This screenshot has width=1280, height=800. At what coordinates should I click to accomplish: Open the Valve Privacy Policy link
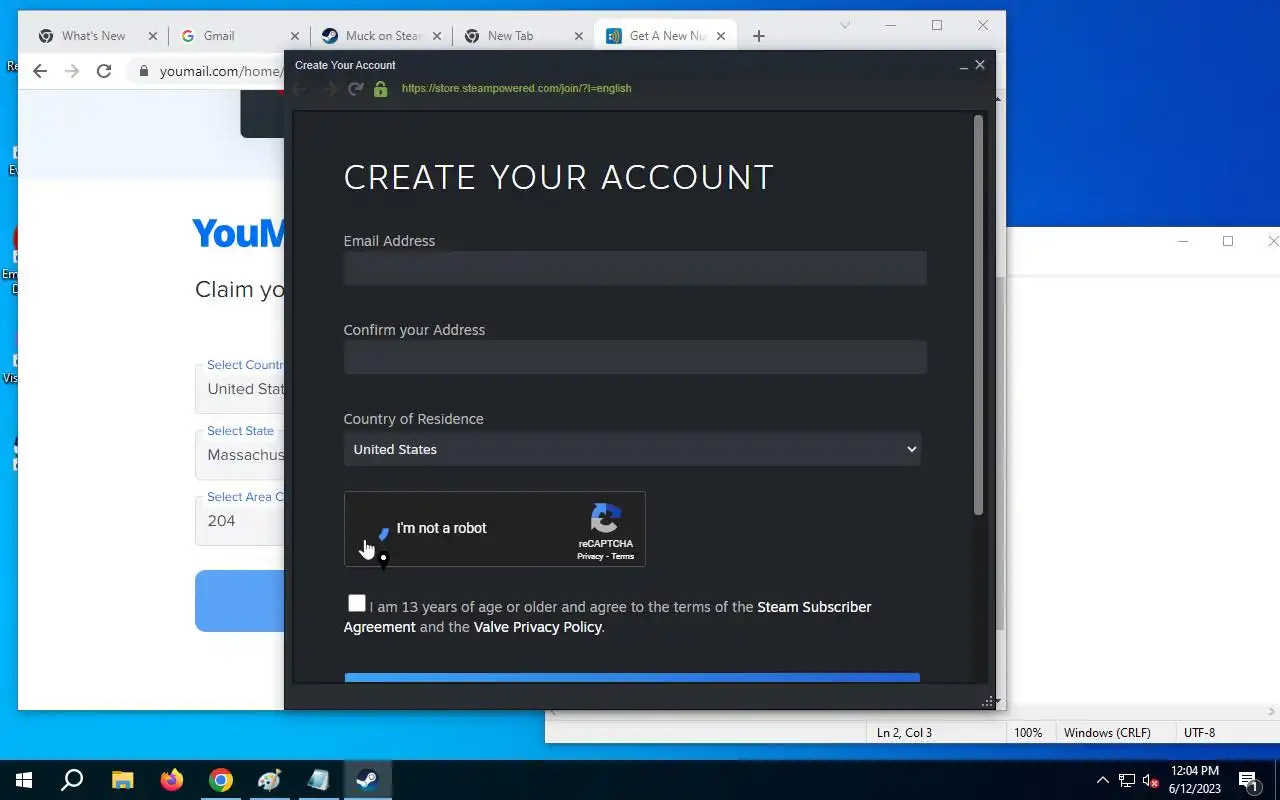coord(538,627)
